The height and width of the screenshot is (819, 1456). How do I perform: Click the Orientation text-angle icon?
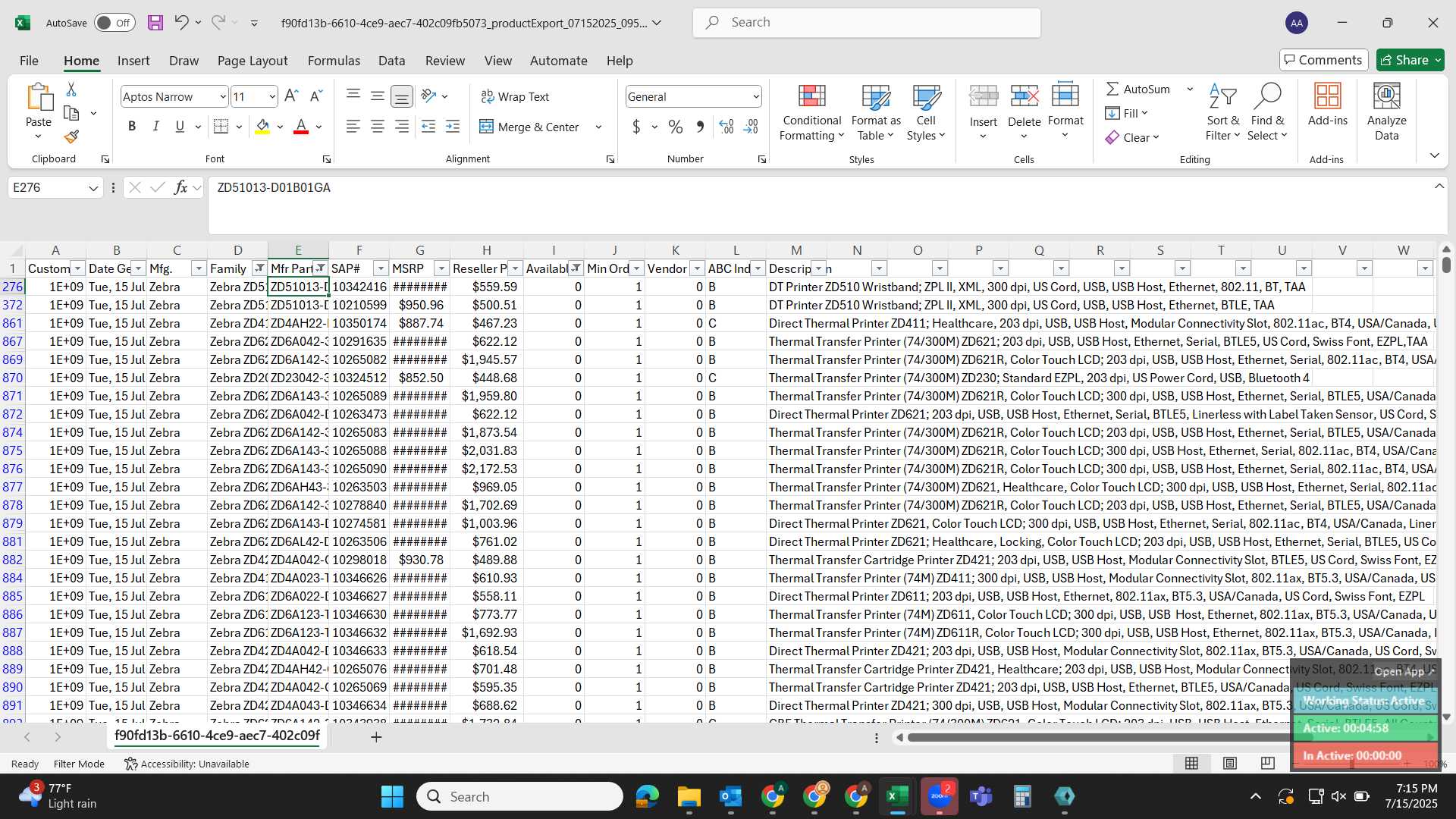pyautogui.click(x=428, y=96)
